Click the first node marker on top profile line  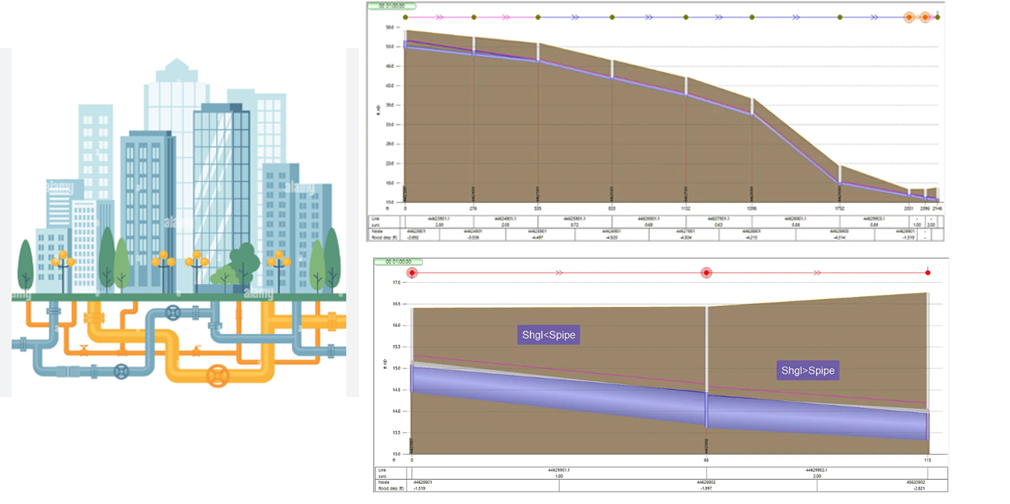[x=405, y=17]
